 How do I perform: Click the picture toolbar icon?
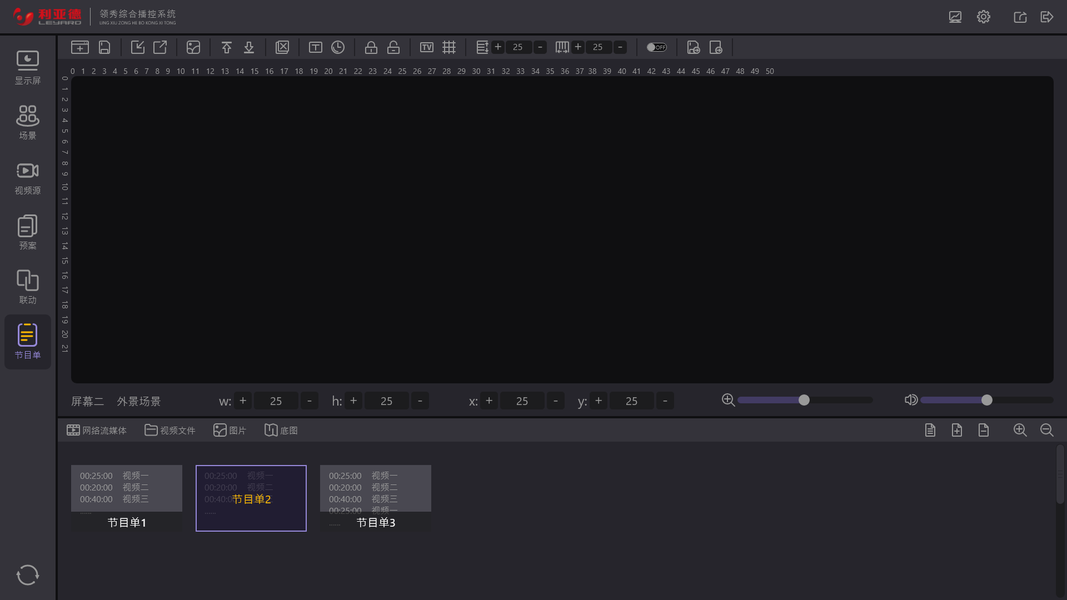point(193,47)
